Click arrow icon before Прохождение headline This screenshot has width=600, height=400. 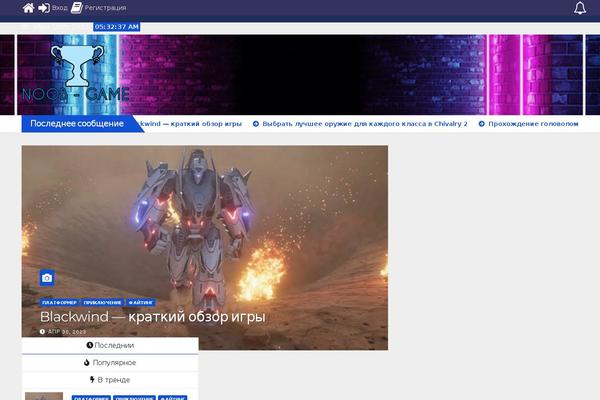pos(482,124)
